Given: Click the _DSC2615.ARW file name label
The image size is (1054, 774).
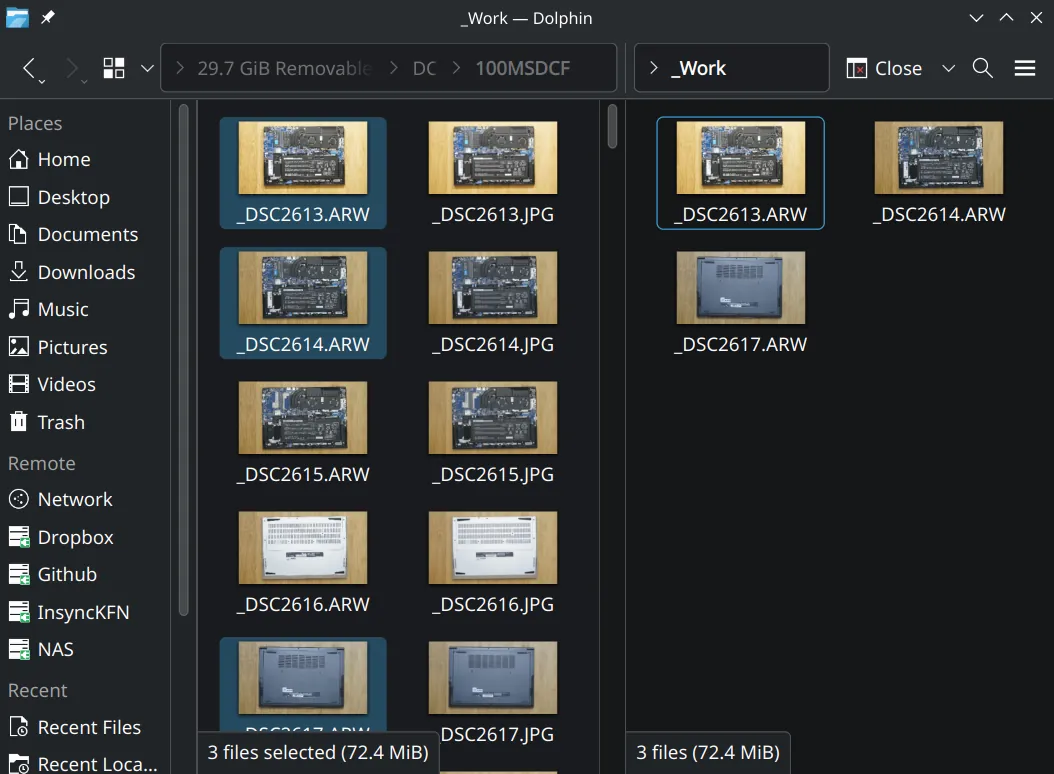Looking at the screenshot, I should pyautogui.click(x=302, y=475).
